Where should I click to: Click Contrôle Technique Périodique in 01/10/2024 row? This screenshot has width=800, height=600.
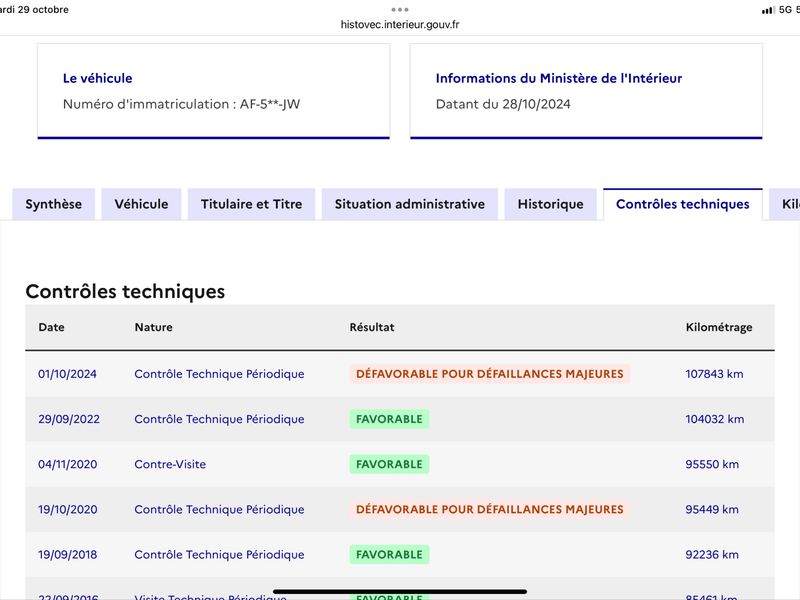coord(219,374)
